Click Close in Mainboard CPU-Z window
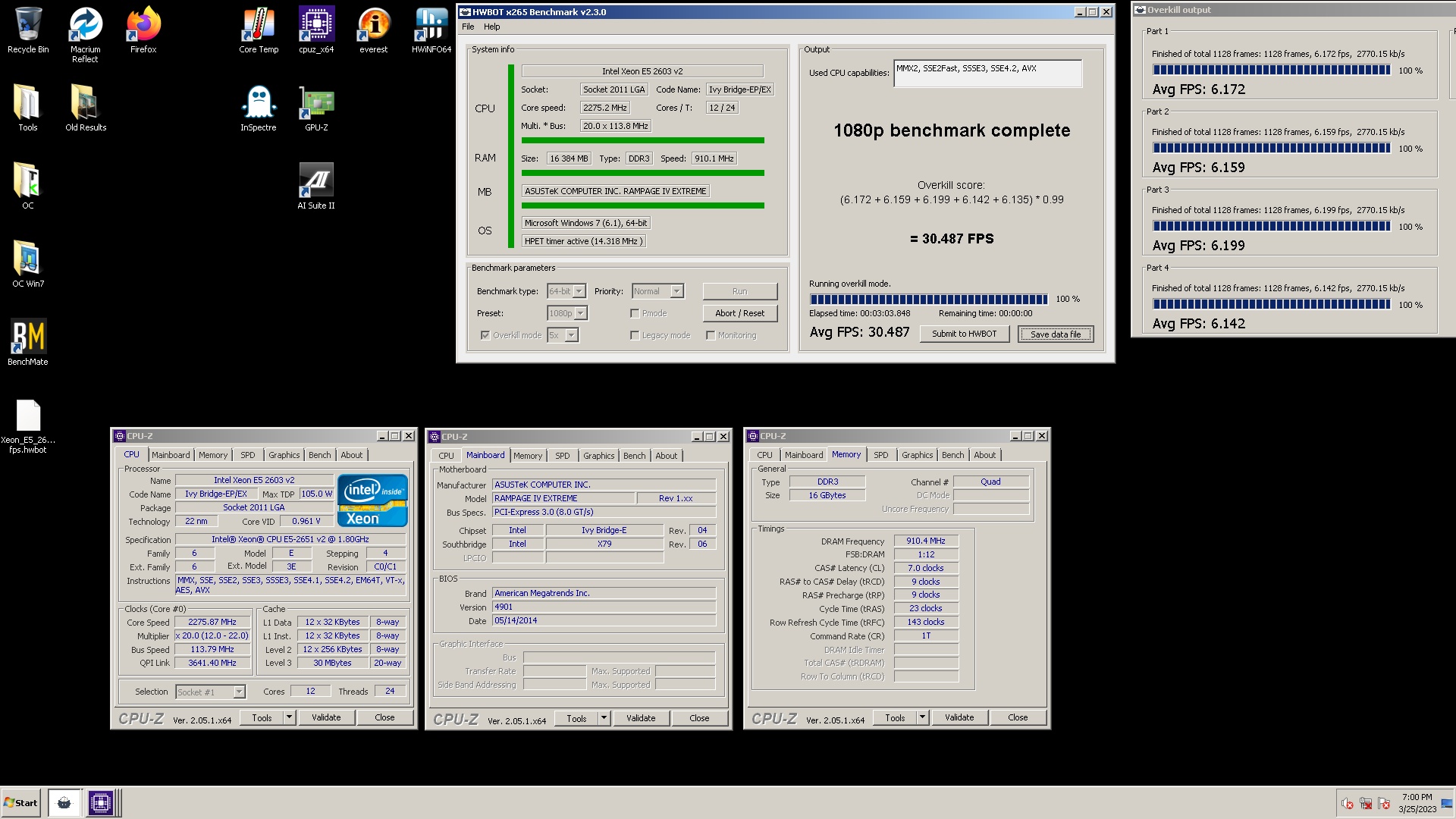The width and height of the screenshot is (1456, 819). [x=699, y=718]
